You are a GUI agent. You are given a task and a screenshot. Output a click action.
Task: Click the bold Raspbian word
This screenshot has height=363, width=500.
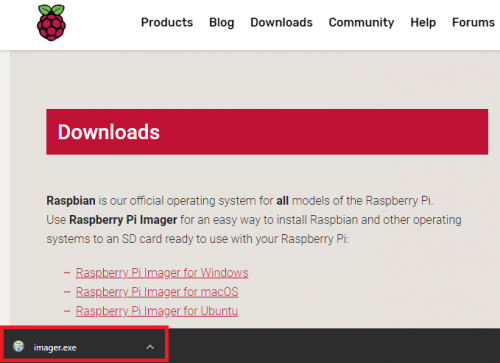71,201
